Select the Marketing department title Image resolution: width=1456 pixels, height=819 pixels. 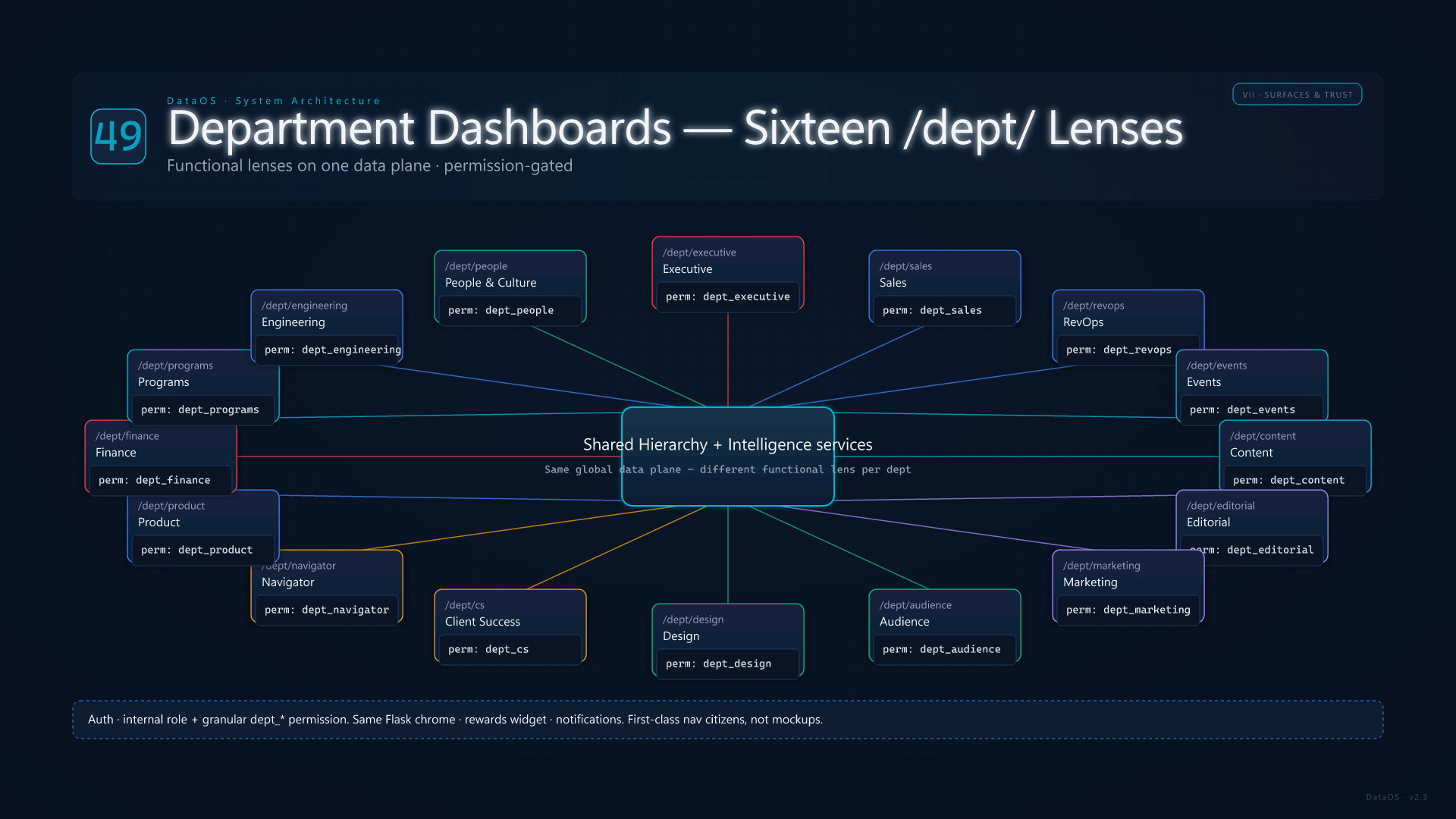(1090, 582)
